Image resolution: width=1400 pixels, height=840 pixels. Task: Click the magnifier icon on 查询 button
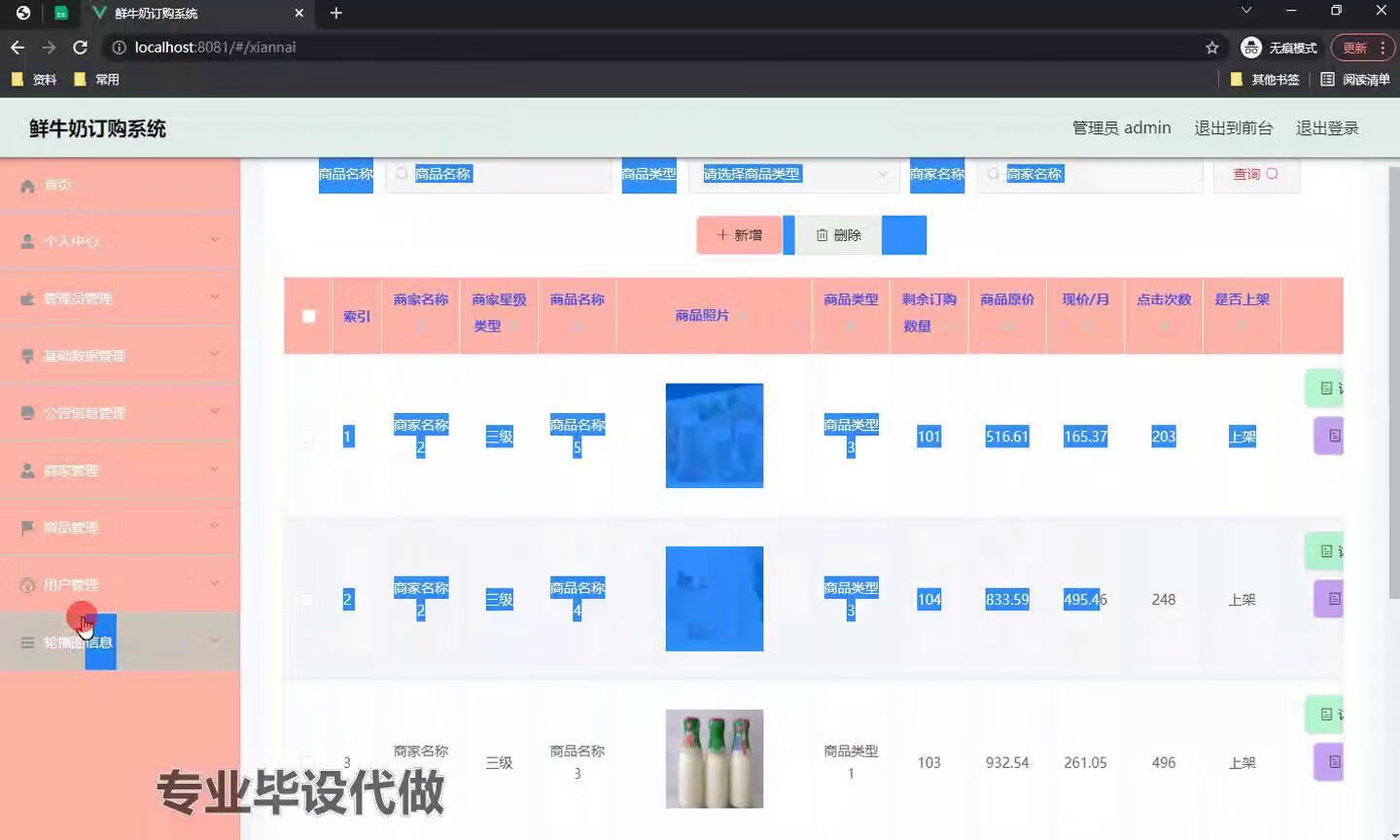coord(1272,174)
